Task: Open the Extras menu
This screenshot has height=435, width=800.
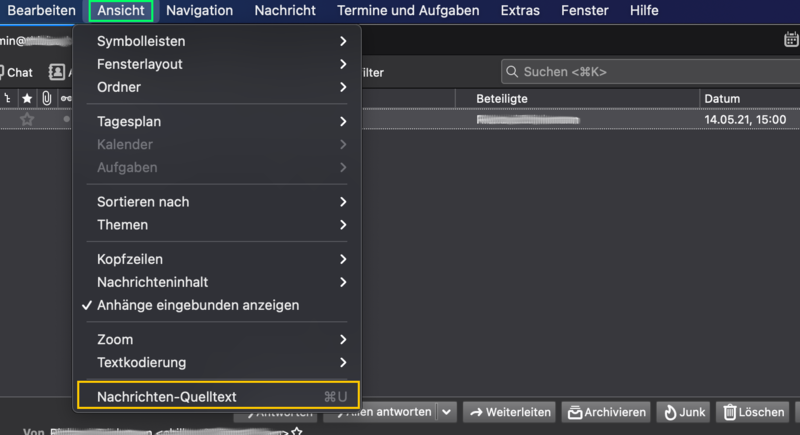Action: (x=520, y=11)
